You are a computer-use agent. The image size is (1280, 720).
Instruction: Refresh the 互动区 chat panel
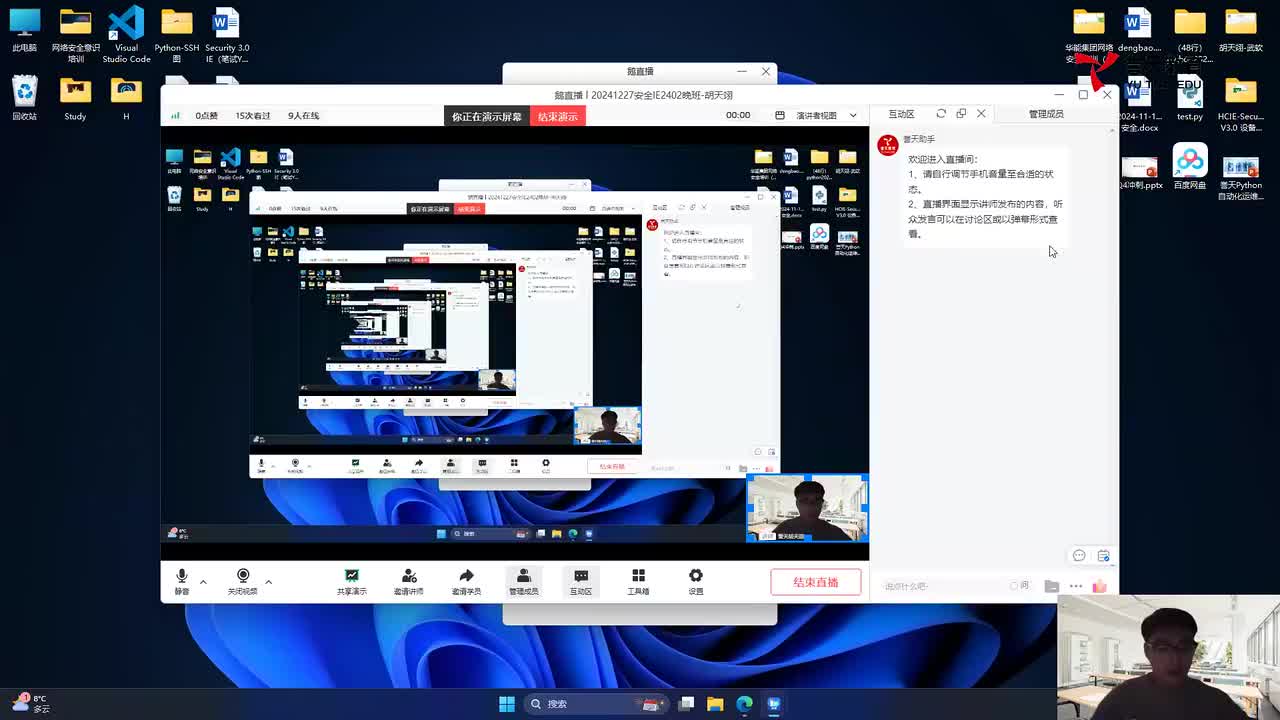[941, 114]
